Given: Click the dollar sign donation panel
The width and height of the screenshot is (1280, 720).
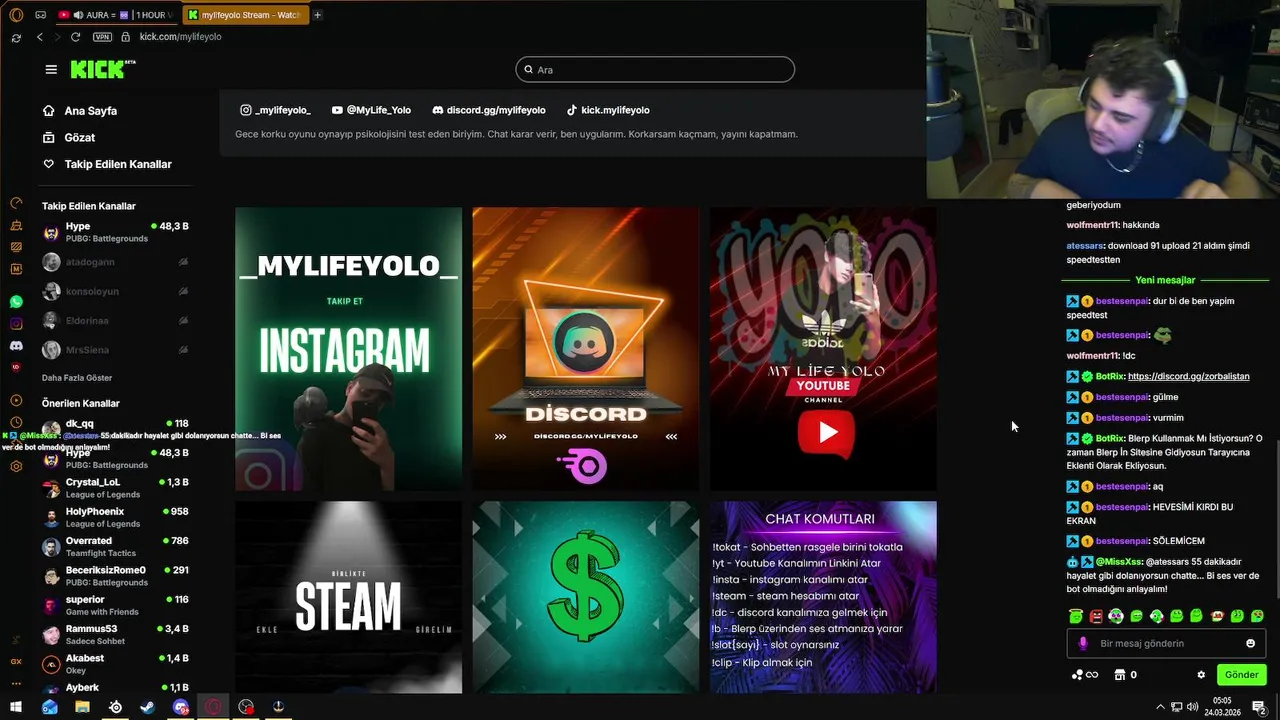Looking at the screenshot, I should [x=585, y=597].
